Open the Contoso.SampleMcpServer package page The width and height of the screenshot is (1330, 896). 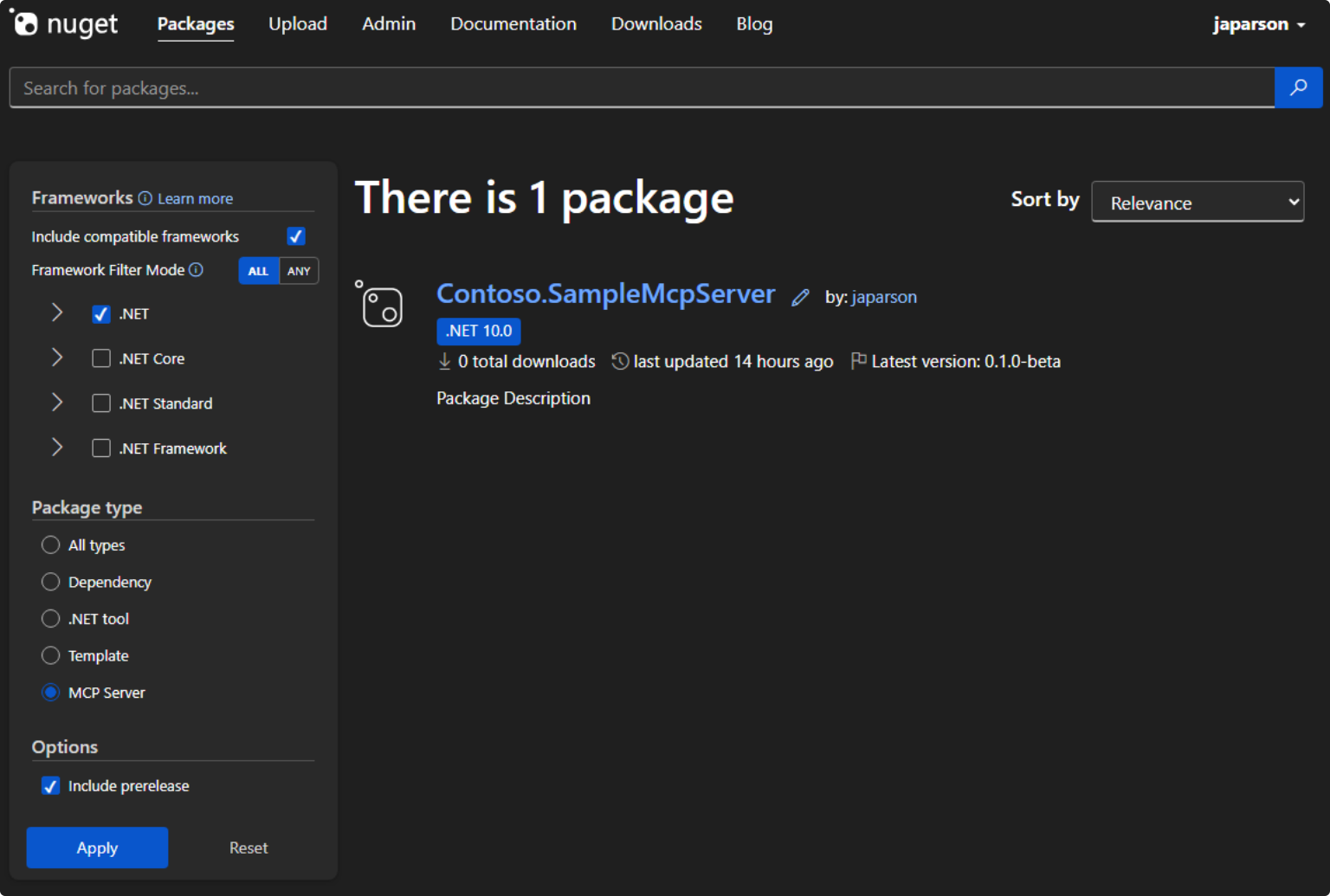coord(605,294)
